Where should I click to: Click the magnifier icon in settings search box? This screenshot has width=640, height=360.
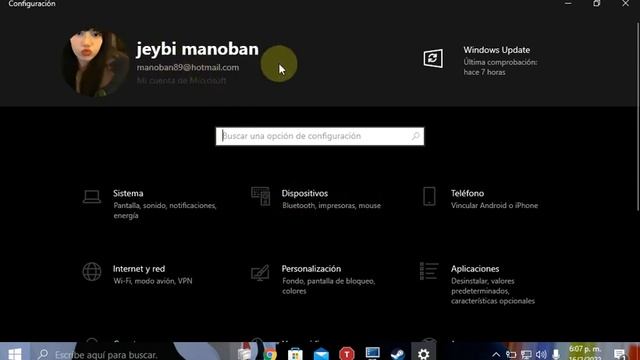(416, 136)
